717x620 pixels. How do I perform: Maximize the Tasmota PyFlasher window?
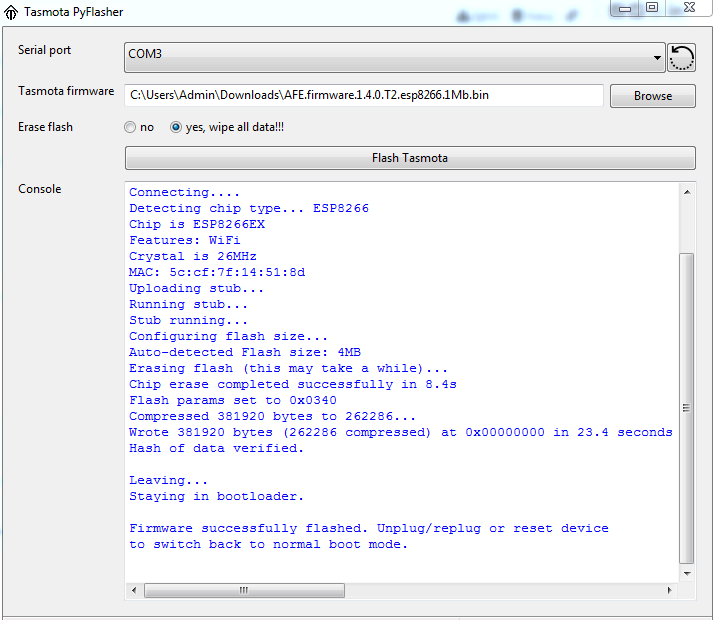tap(652, 8)
